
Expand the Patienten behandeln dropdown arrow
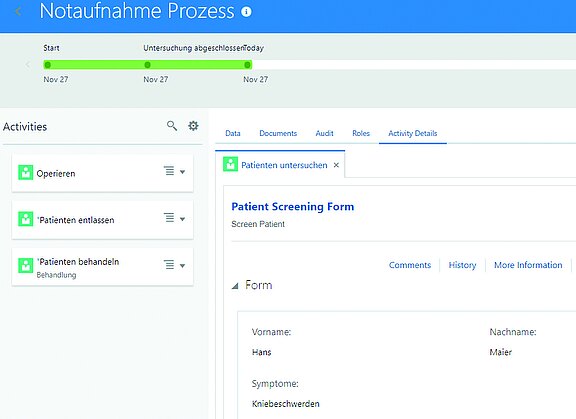[182, 266]
